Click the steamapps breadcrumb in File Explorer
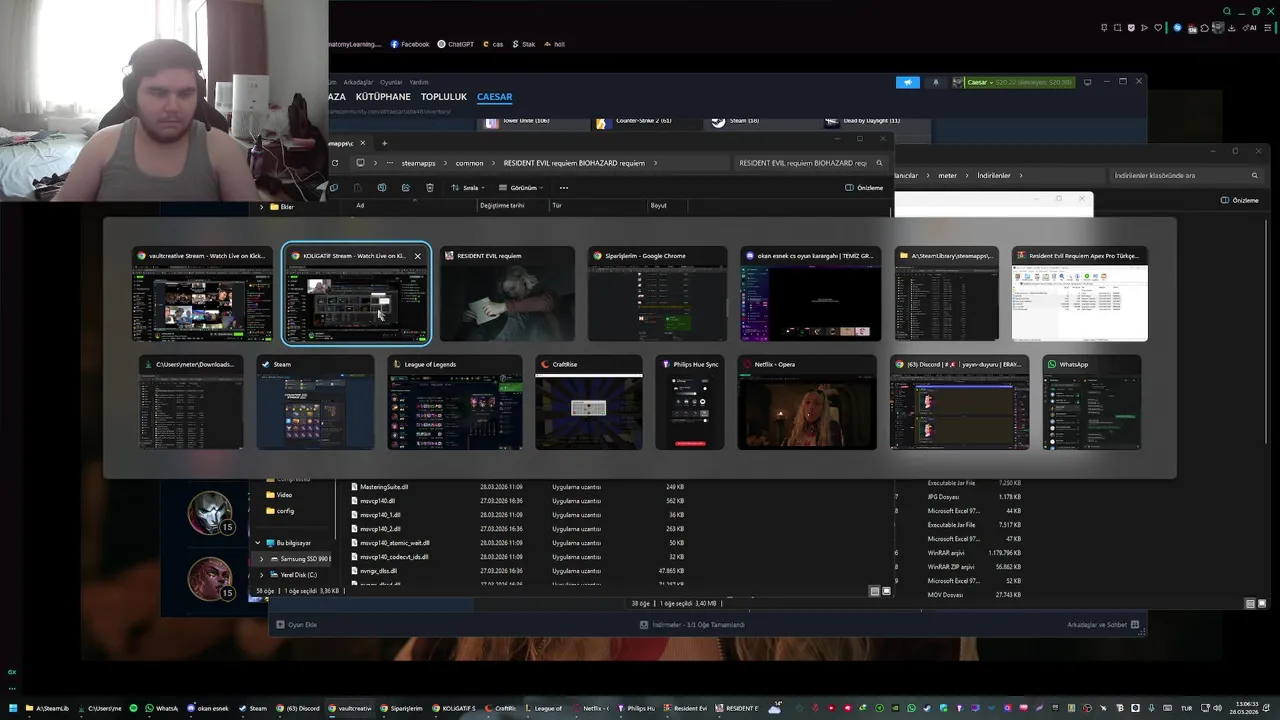The width and height of the screenshot is (1280, 720). [418, 163]
